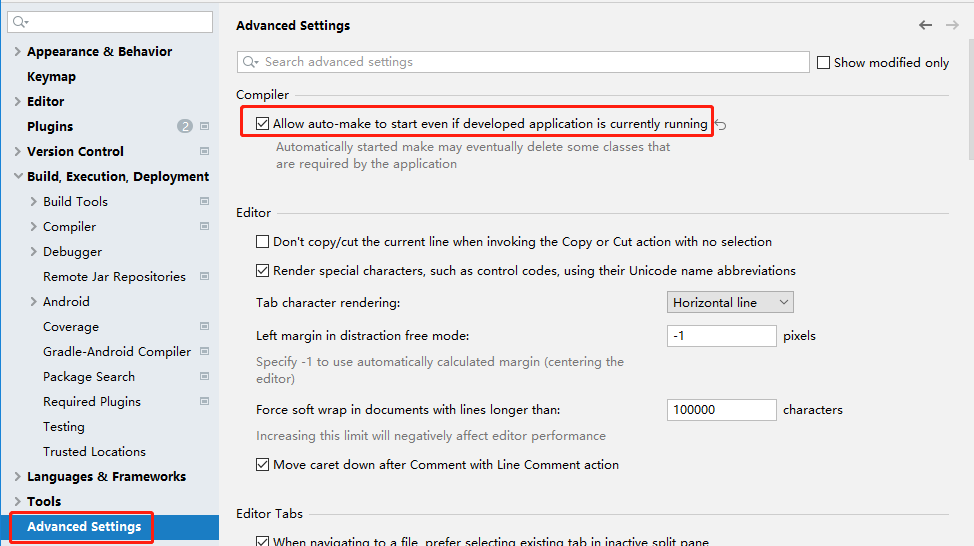
Task: Click the back arrow in Advanced Settings header
Action: click(926, 25)
